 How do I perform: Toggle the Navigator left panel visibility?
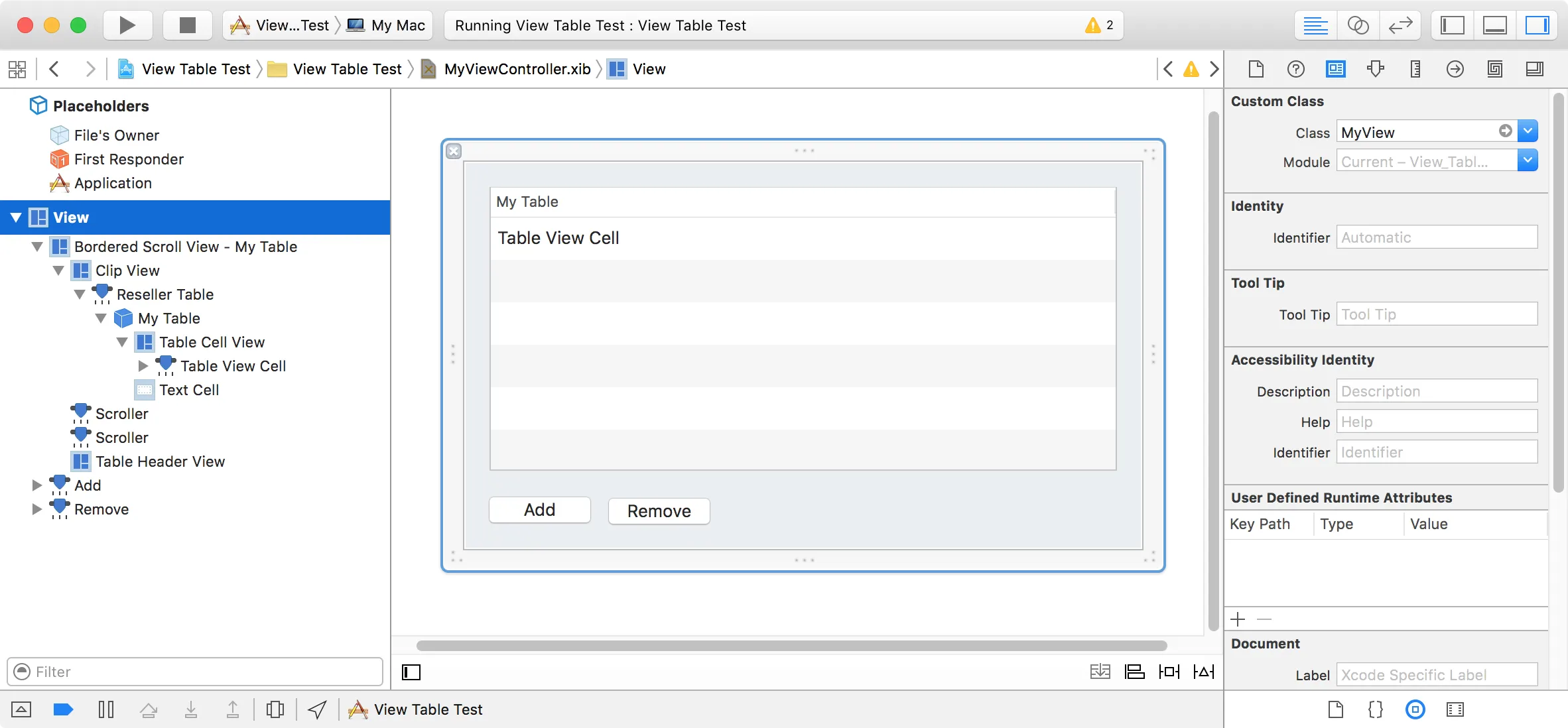[1453, 25]
